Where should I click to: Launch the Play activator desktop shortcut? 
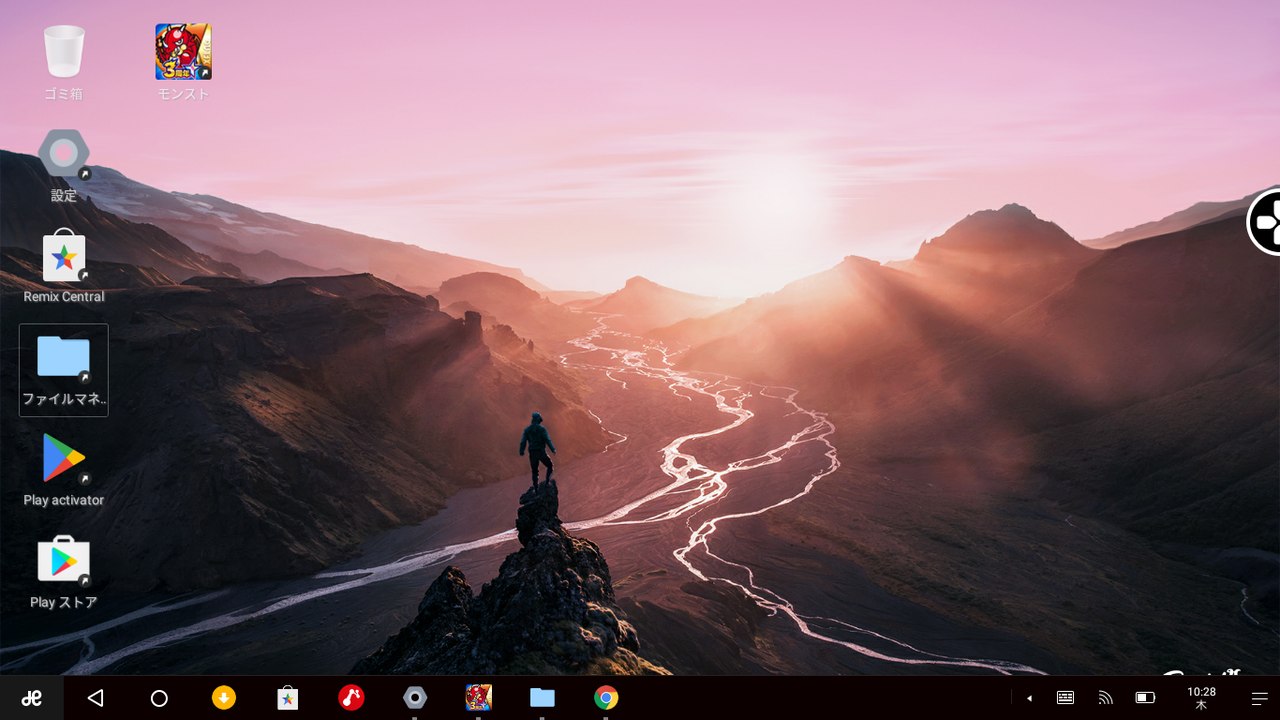click(x=64, y=470)
